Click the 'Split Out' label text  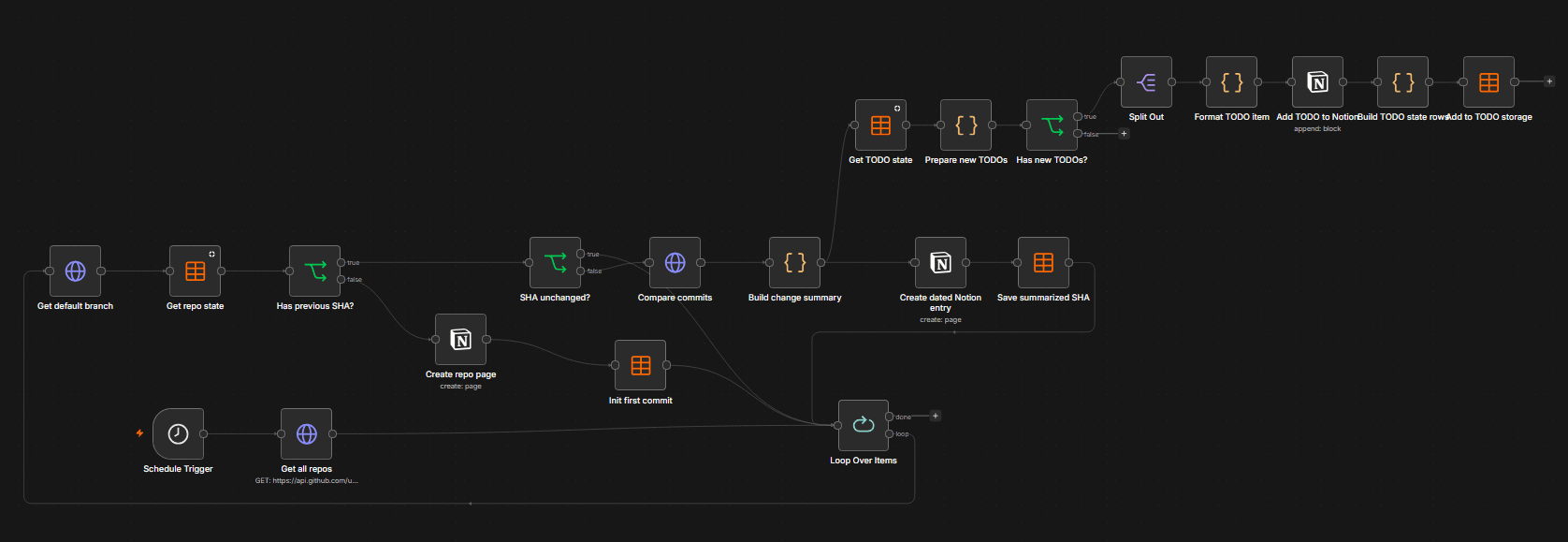pyautogui.click(x=1146, y=117)
